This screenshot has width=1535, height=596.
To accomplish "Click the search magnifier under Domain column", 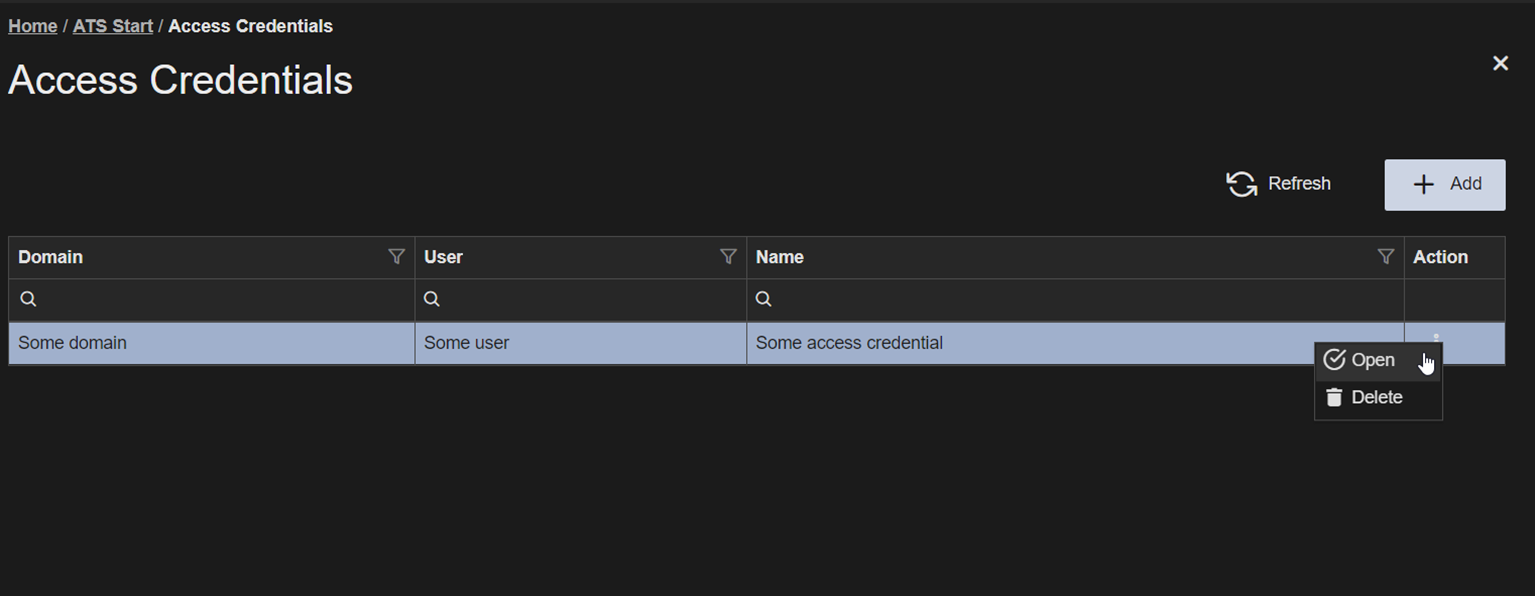I will click(x=28, y=299).
